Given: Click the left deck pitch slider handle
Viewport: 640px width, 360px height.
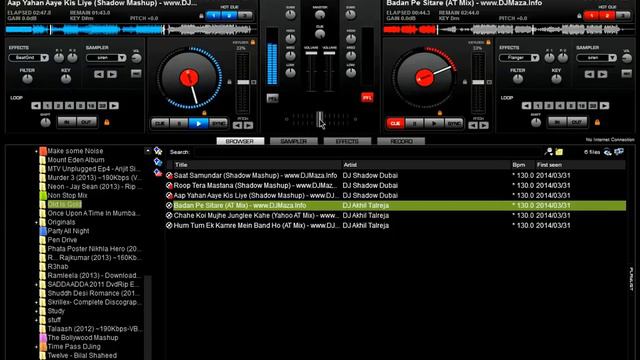Looking at the screenshot, I should coord(243,82).
